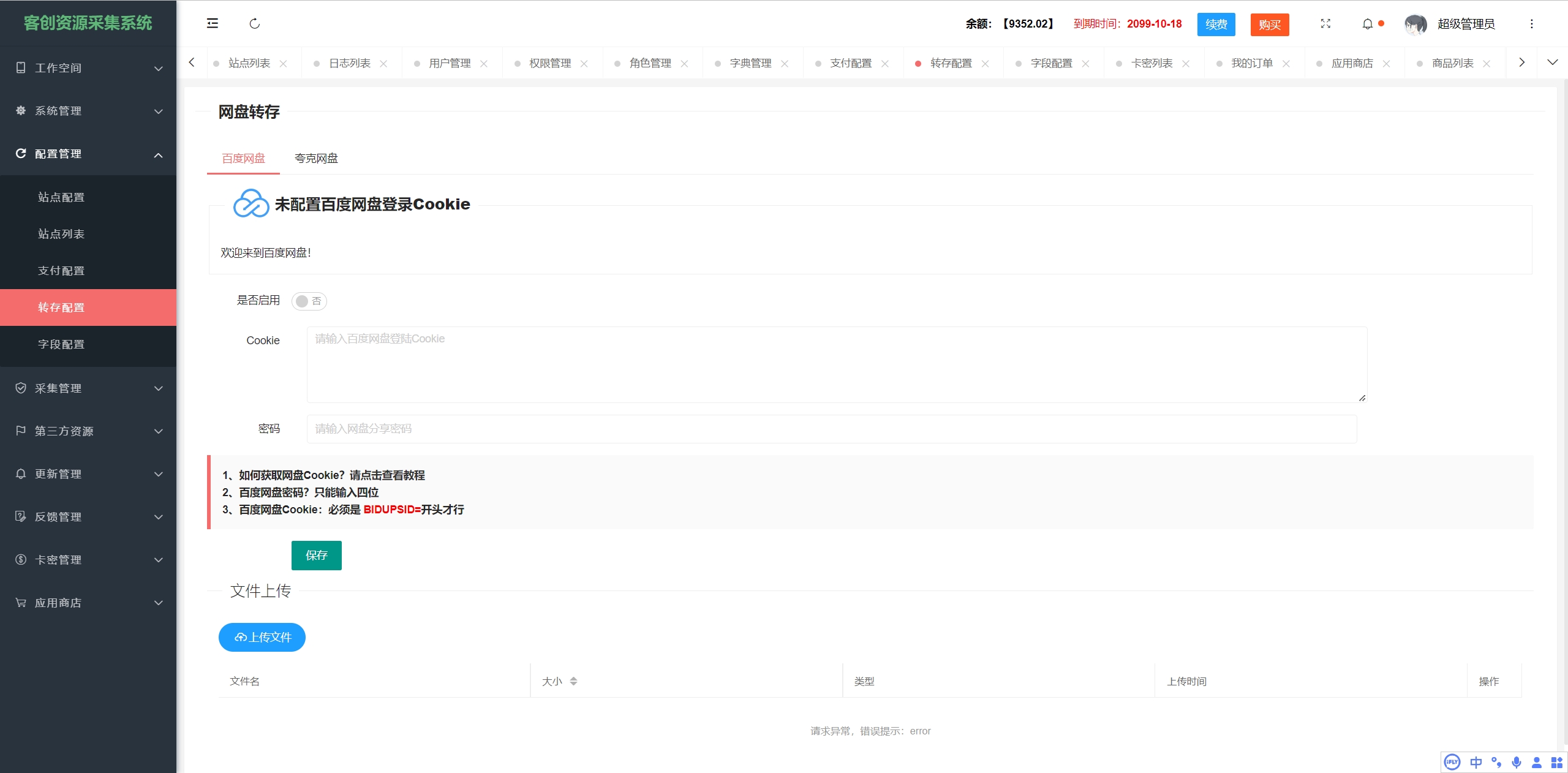Expand the 第三方资源 sidebar menu
1568x773 pixels.
88,431
